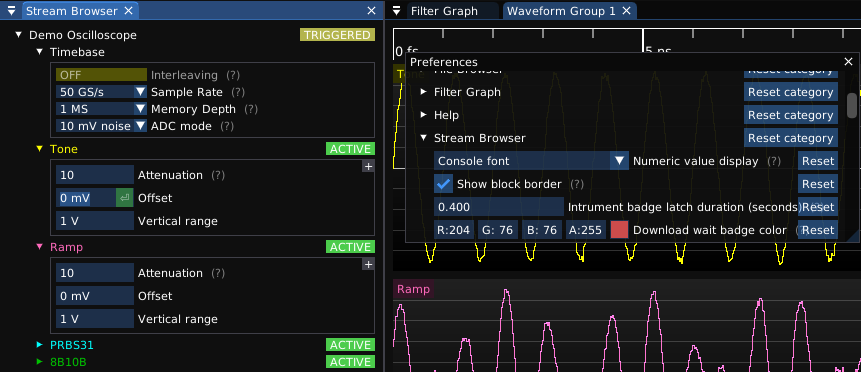861x372 pixels.
Task: Show help for Memory Depth (?) marker
Action: [250, 109]
